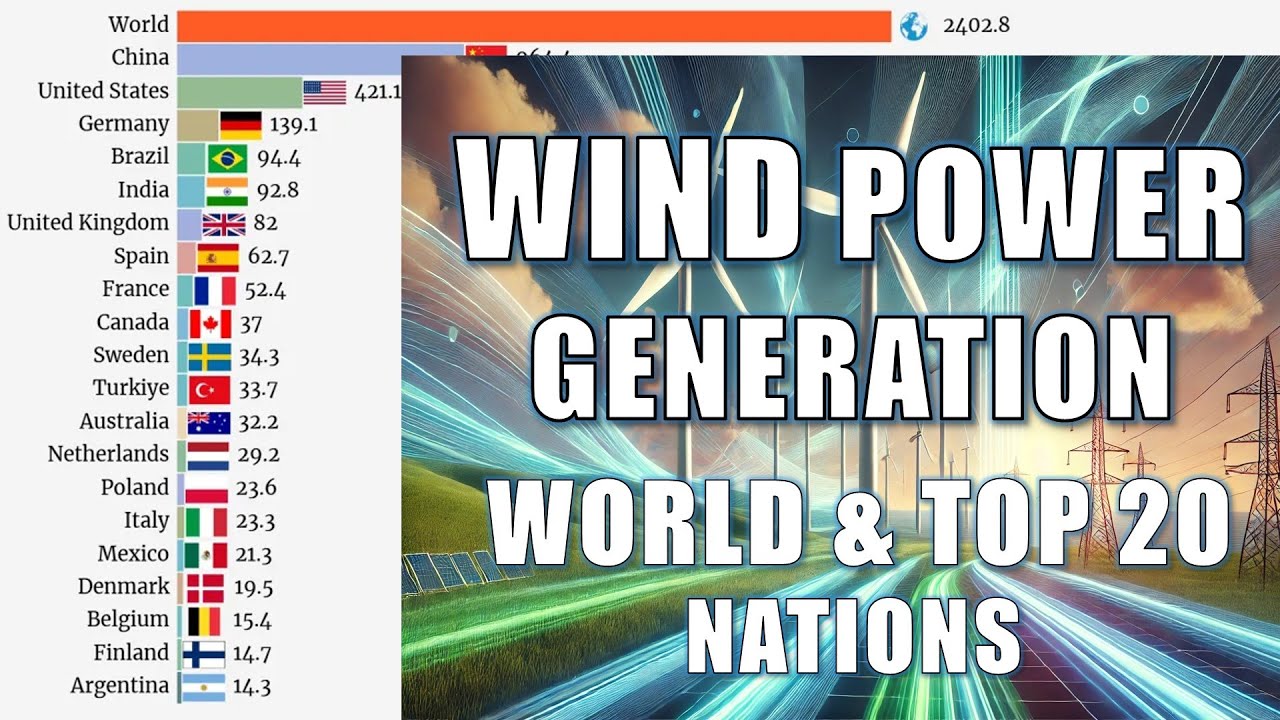Click the United Kingdom flag icon

coord(223,223)
